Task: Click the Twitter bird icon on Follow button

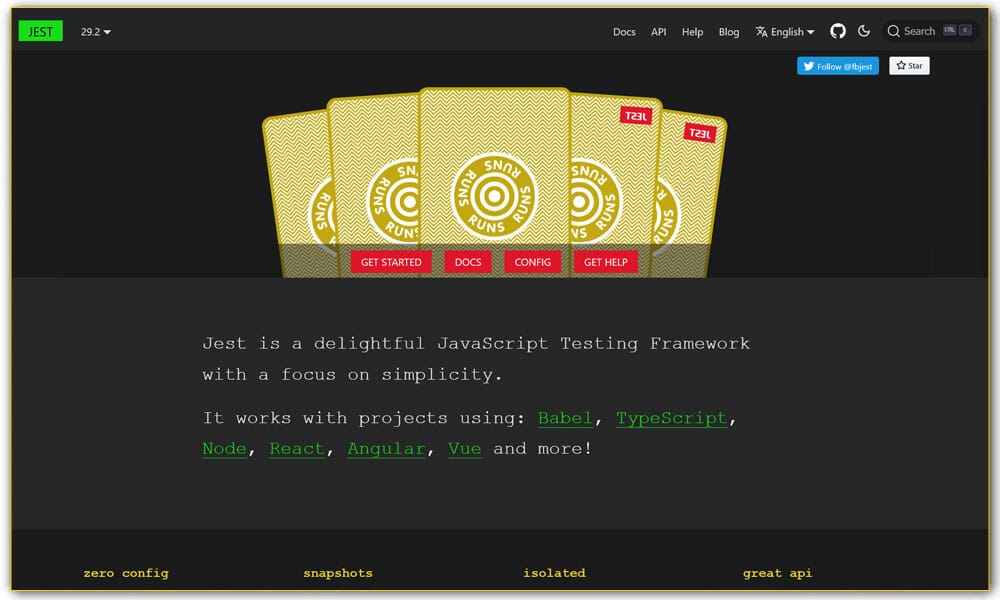Action: pyautogui.click(x=808, y=65)
